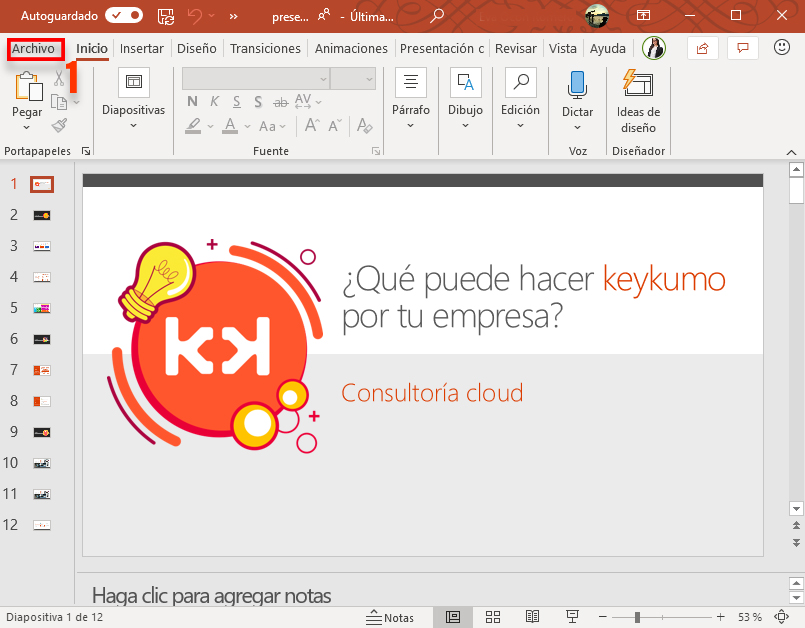Click the text highlight color pen
The height and width of the screenshot is (628, 805).
193,126
